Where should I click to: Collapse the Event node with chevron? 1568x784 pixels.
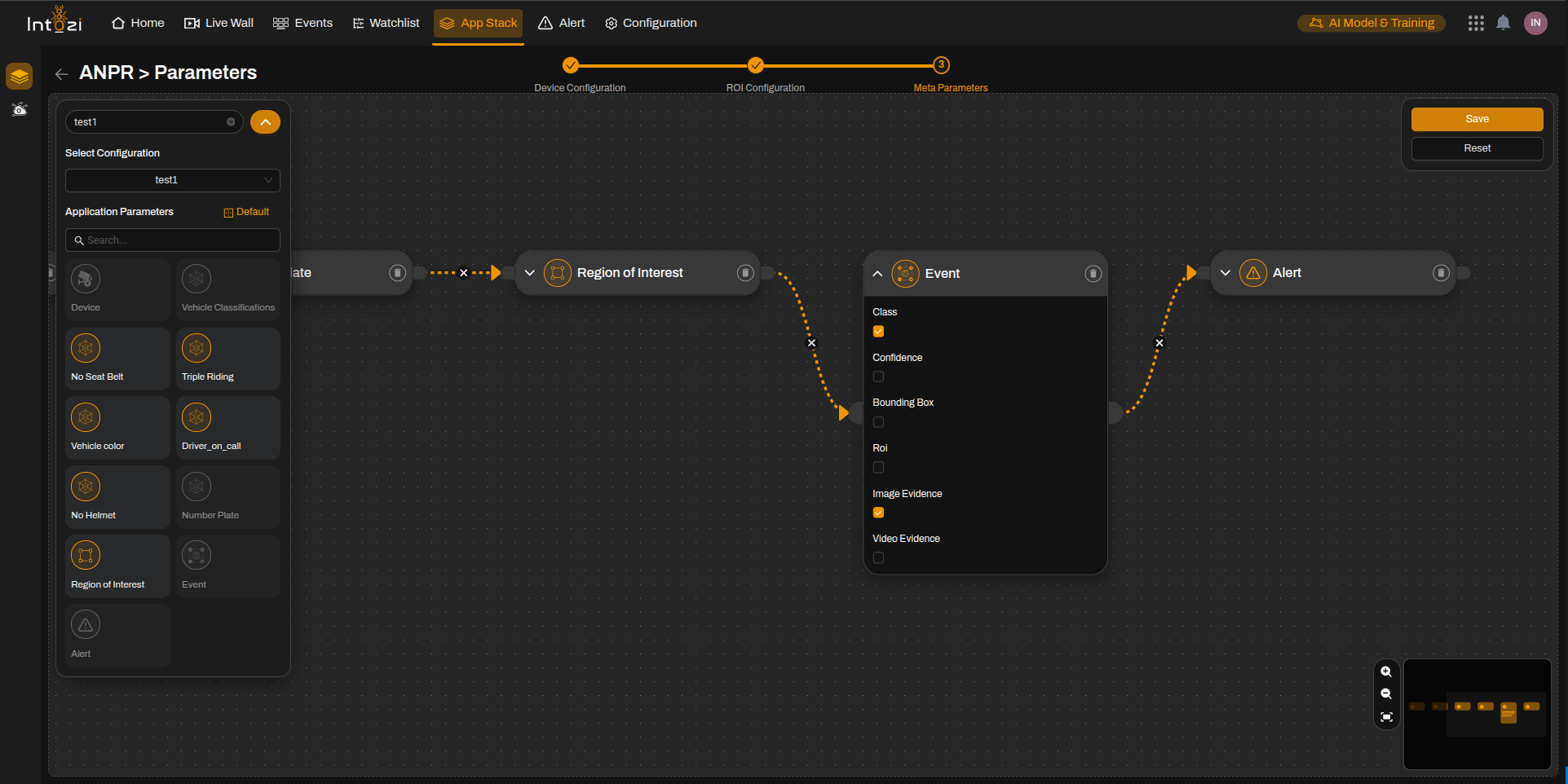pos(877,274)
